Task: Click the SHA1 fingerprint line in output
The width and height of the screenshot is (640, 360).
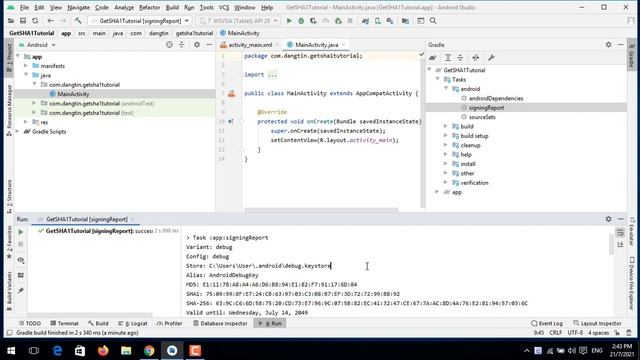Action: point(293,294)
